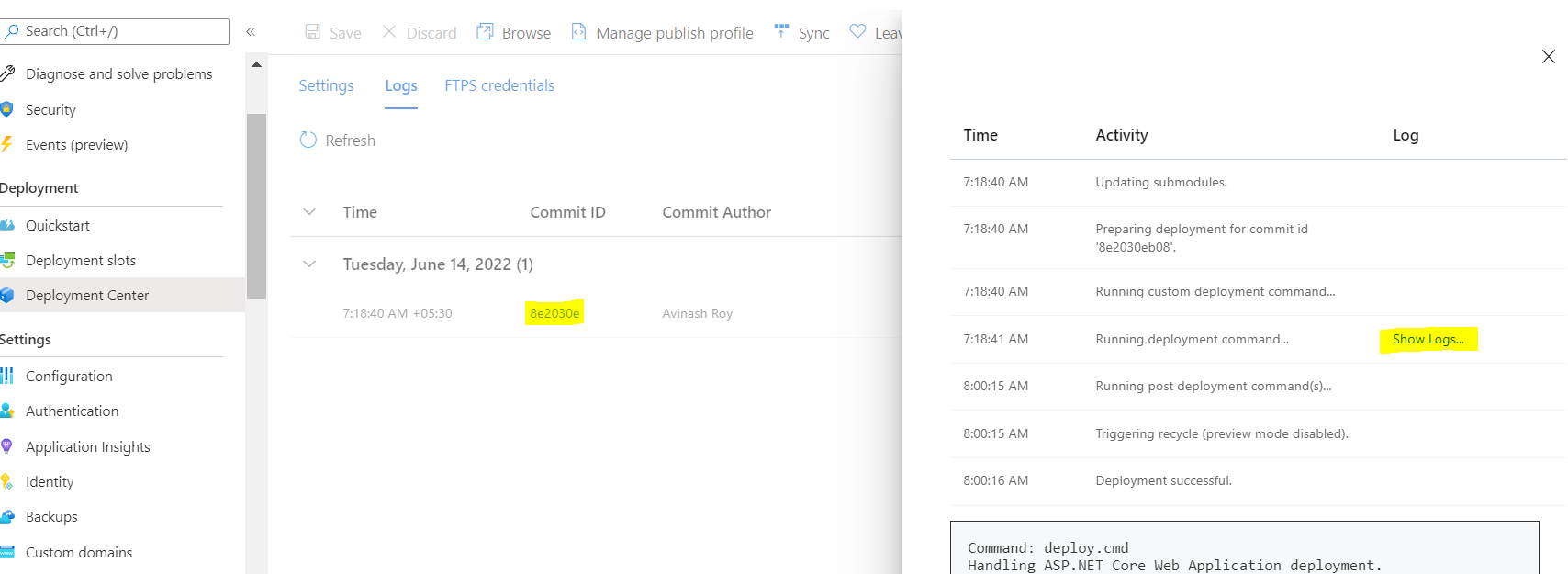This screenshot has width=1568, height=574.
Task: Collapse the Tuesday, June 14, 2022 group
Action: (x=309, y=264)
